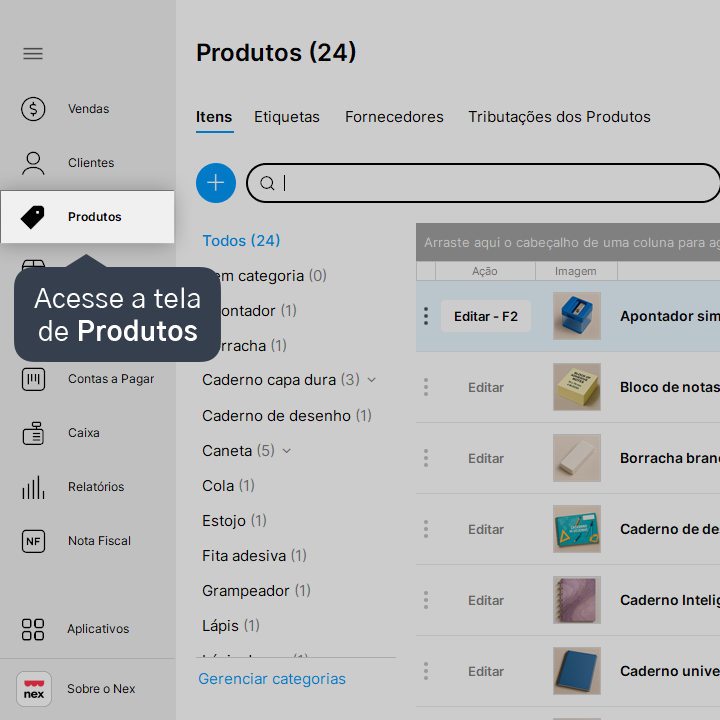Expand the Caneta category chevron
The height and width of the screenshot is (720, 720).
point(287,451)
